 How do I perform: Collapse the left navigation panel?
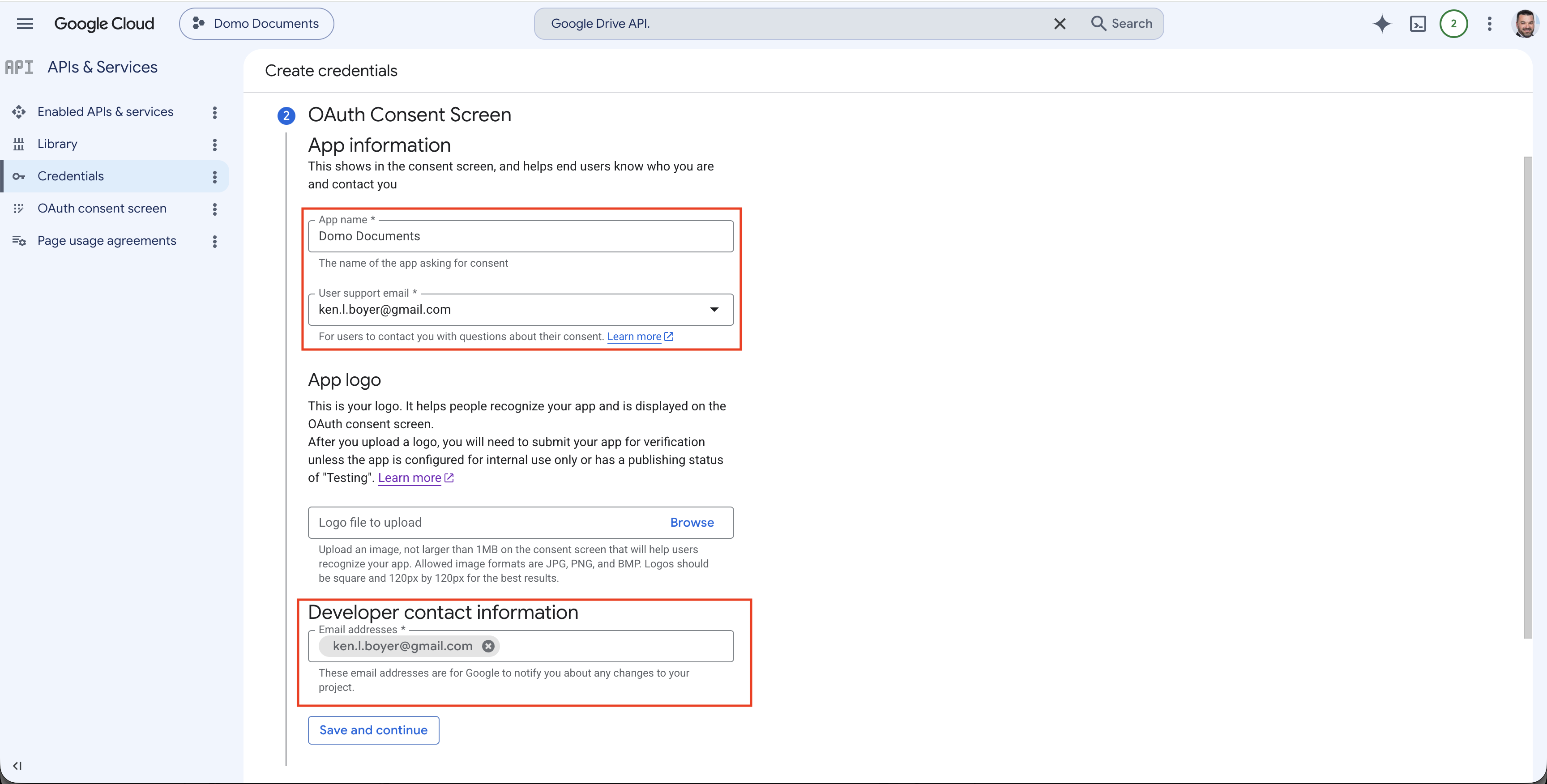(x=17, y=766)
